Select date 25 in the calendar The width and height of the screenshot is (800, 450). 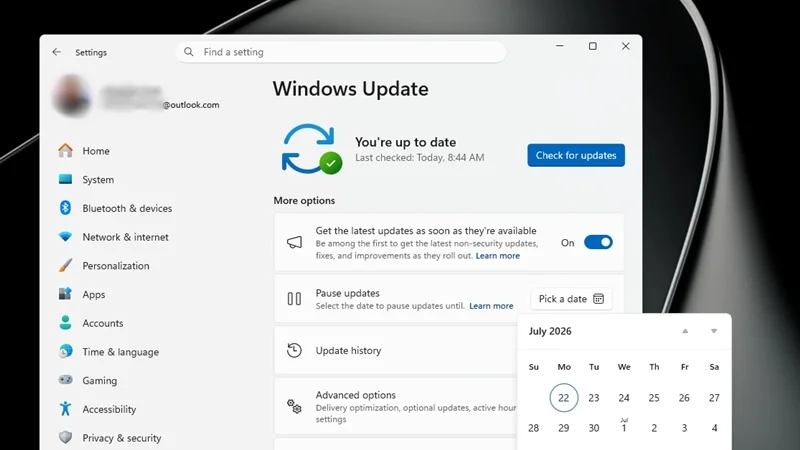click(x=654, y=397)
